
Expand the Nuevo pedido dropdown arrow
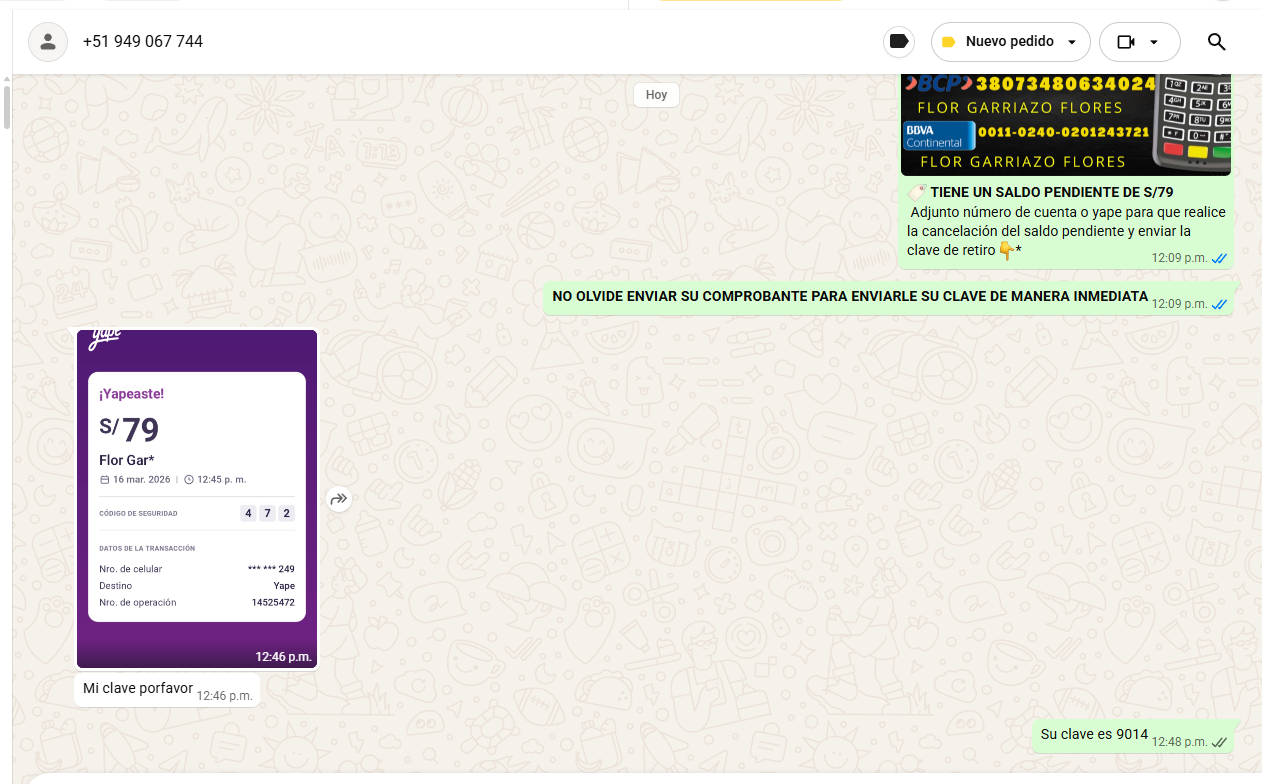pos(1072,42)
